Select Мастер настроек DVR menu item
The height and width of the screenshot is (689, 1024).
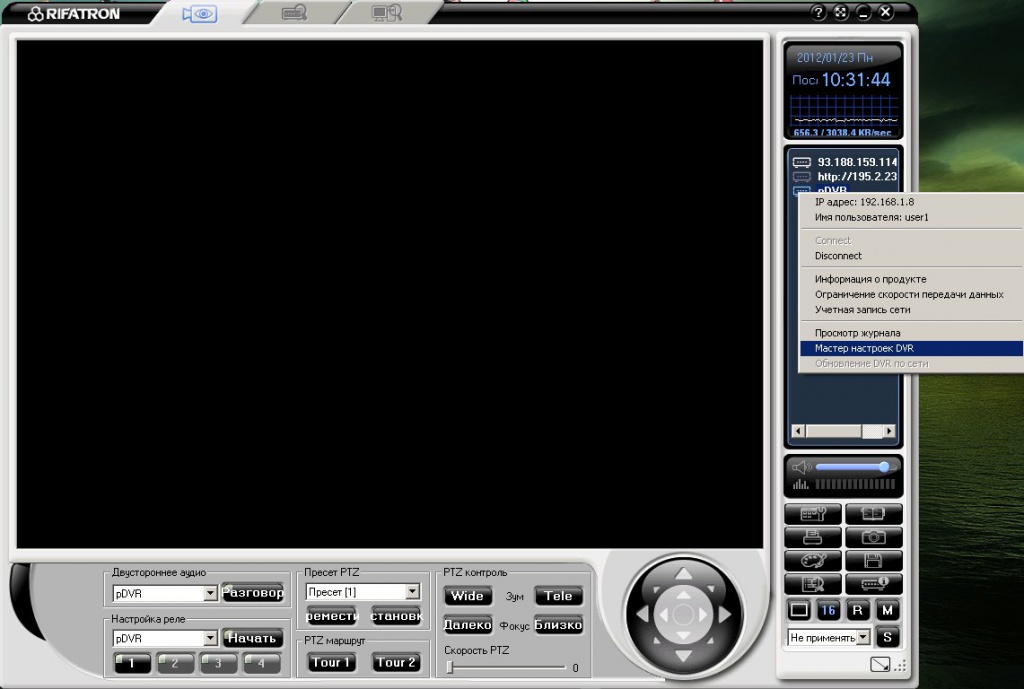(x=864, y=348)
